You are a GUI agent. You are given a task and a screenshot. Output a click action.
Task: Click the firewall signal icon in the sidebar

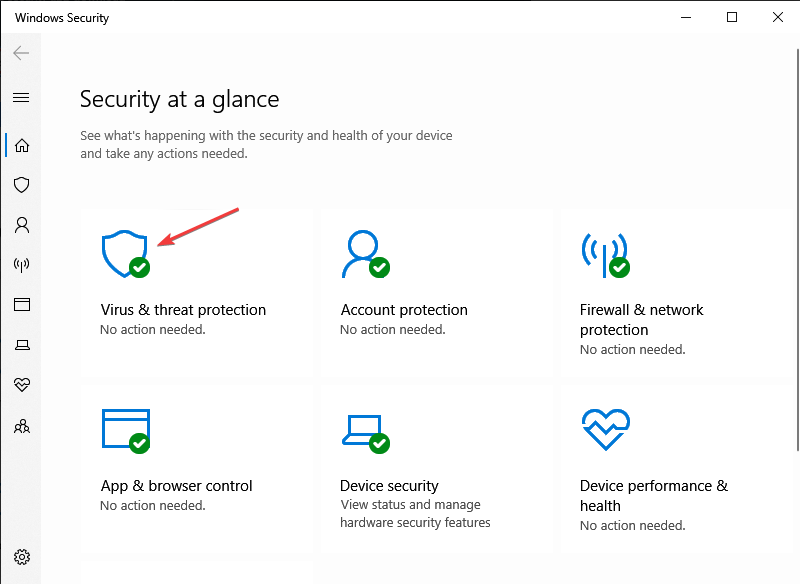22,265
